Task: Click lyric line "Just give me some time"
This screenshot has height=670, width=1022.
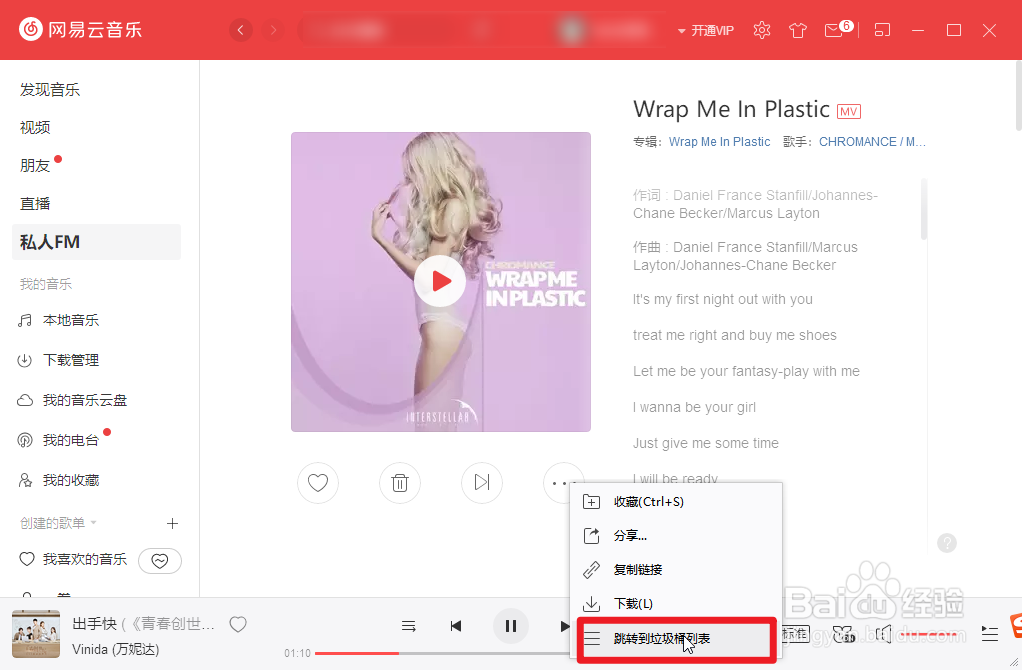Action: click(x=705, y=443)
